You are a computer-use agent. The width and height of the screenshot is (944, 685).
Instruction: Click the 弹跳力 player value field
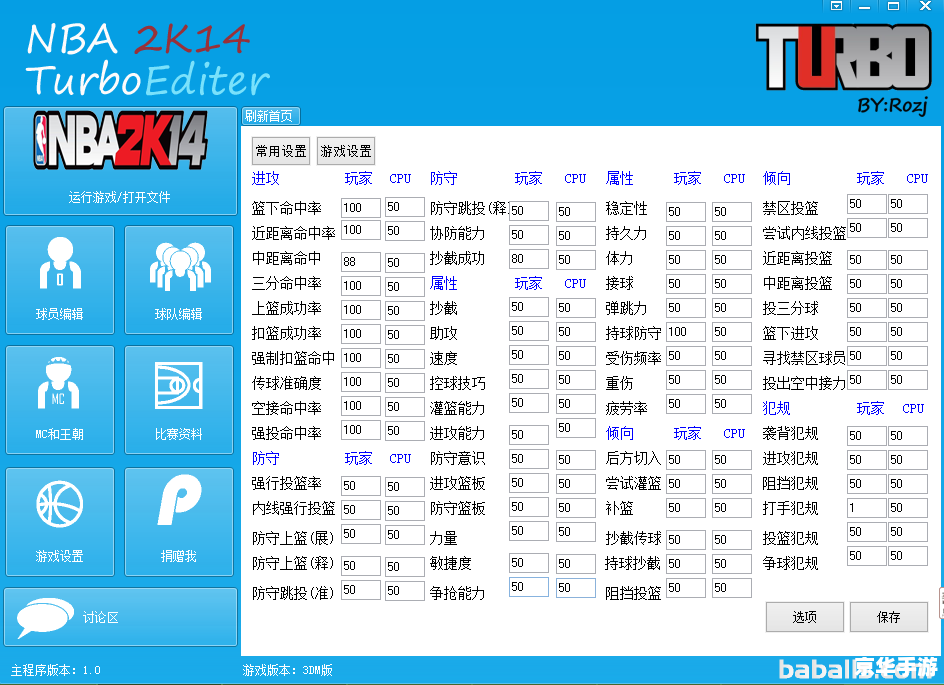coord(686,308)
